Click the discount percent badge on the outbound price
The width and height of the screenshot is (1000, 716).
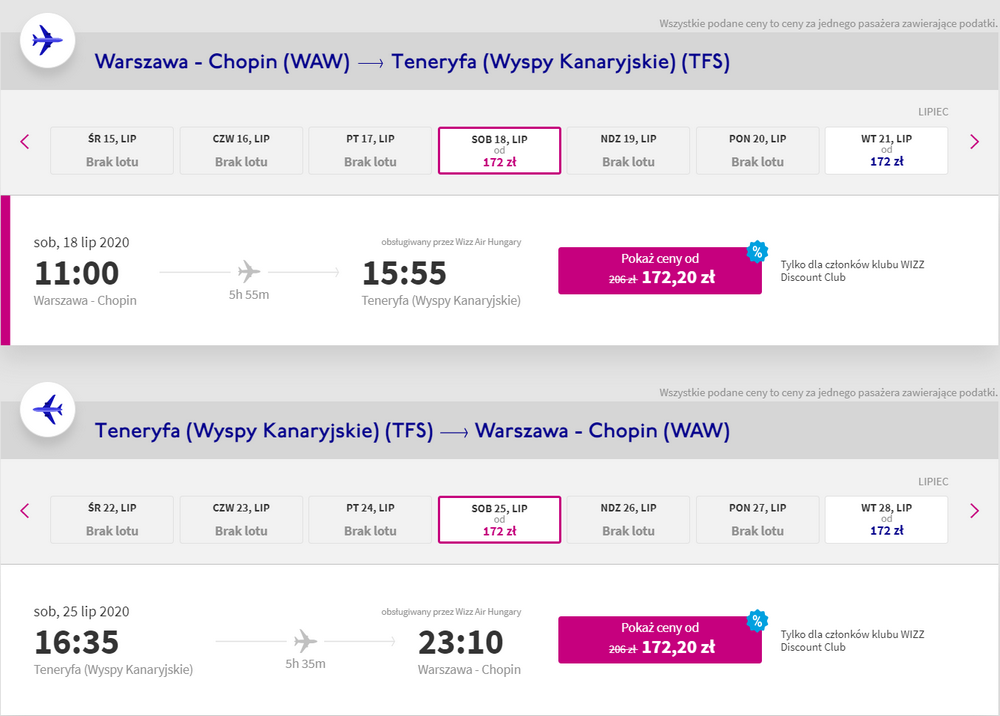[757, 251]
